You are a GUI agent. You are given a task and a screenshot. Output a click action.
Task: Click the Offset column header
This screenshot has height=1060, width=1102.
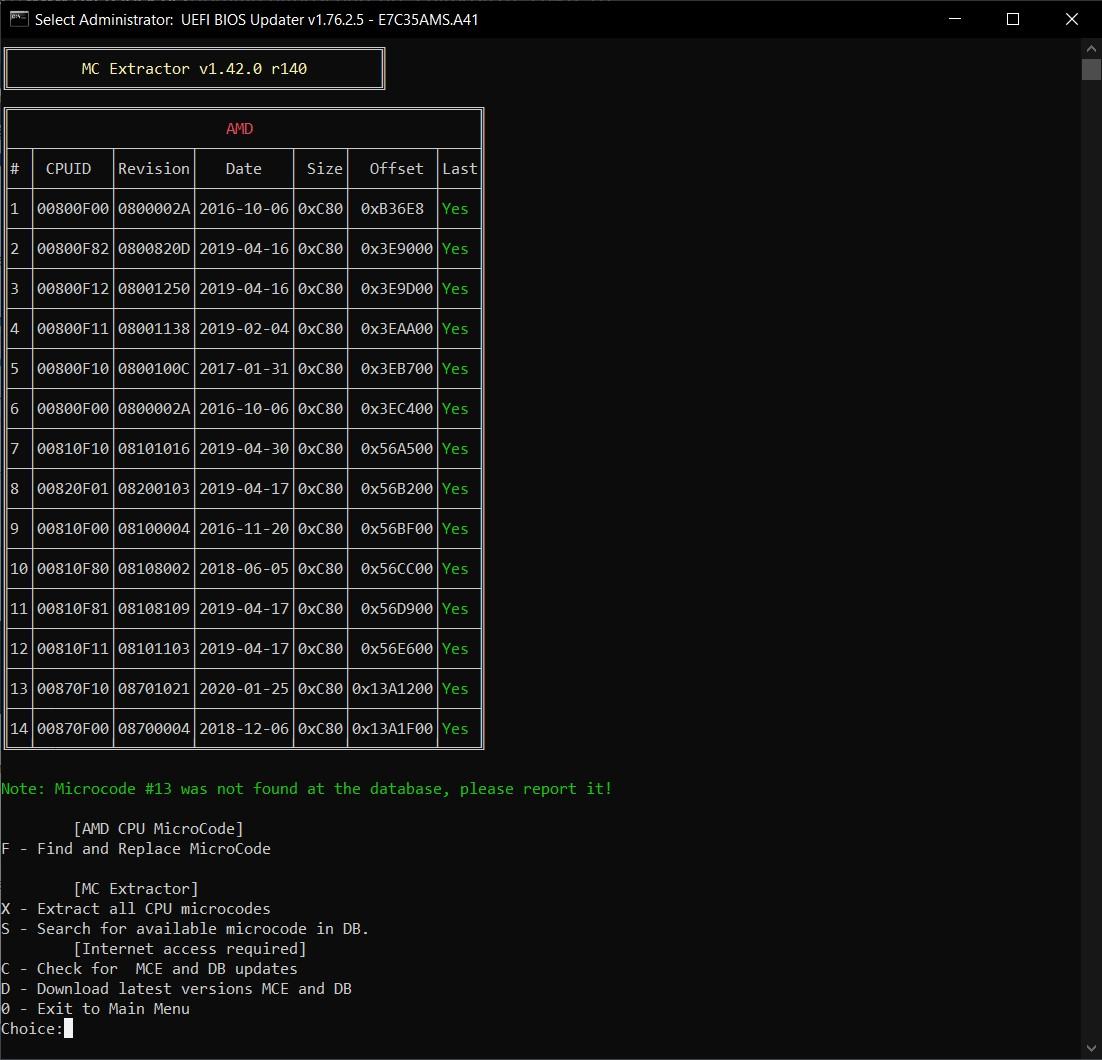pyautogui.click(x=396, y=169)
